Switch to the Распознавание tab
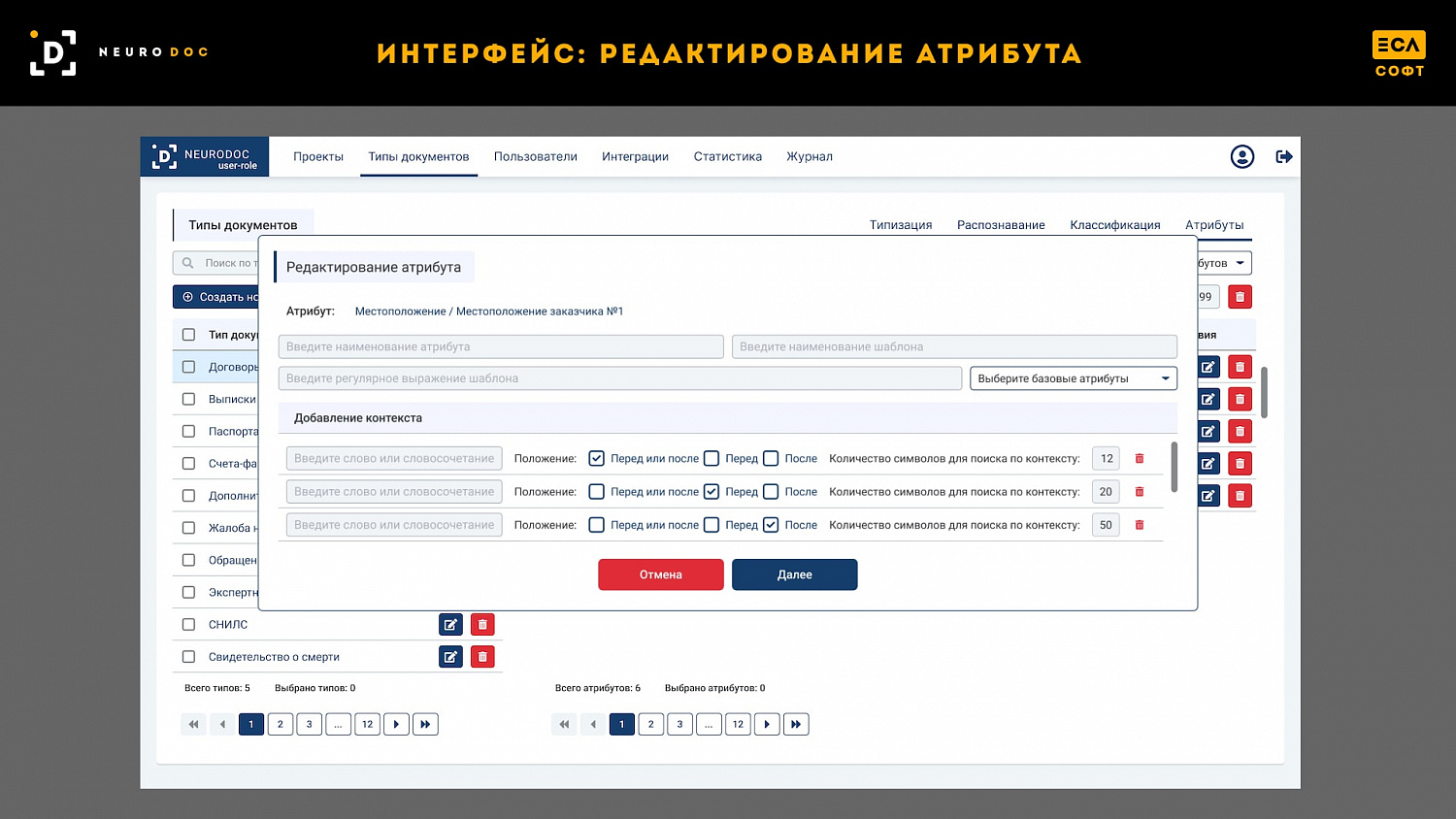This screenshot has height=819, width=1456. point(1001,225)
